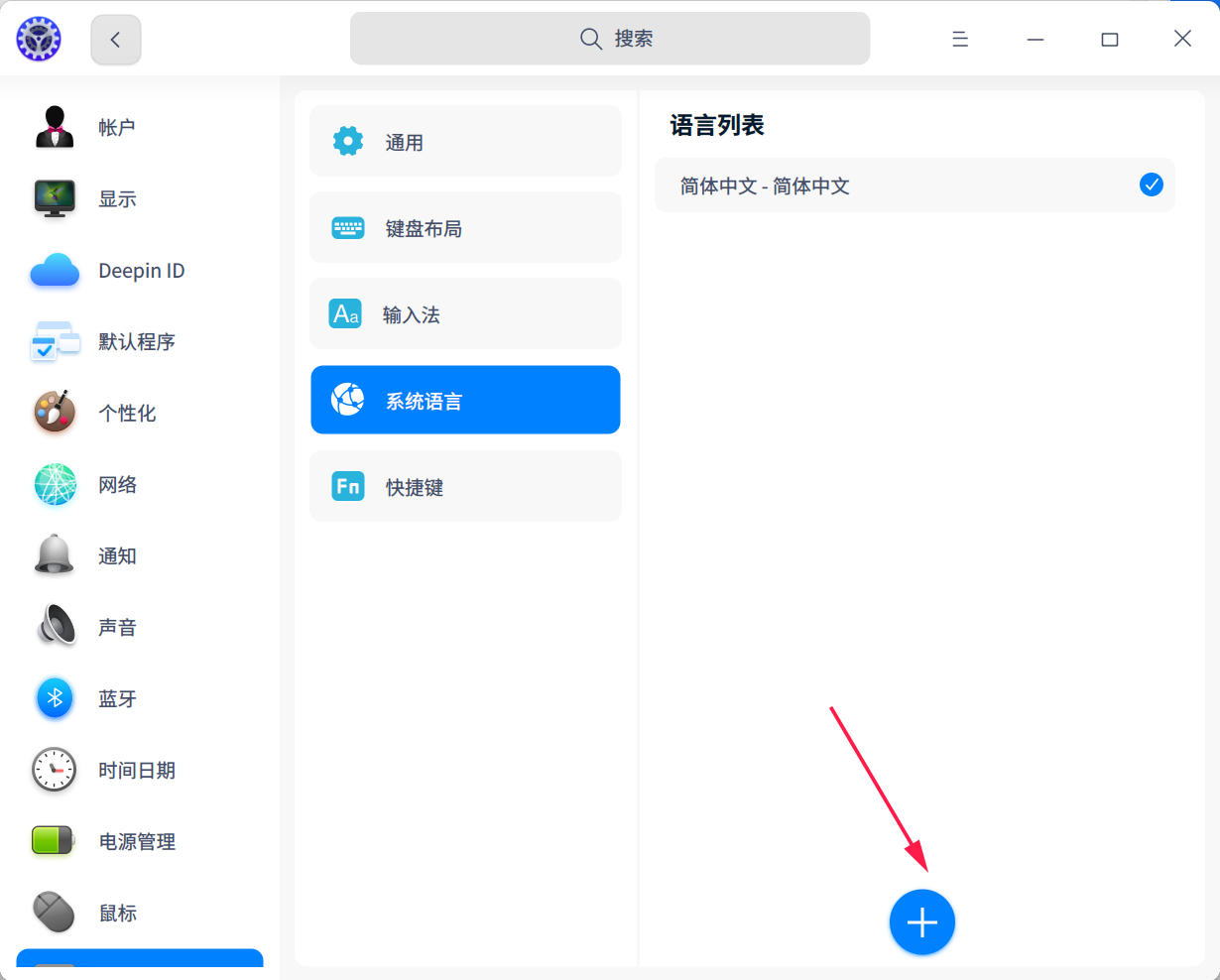The width and height of the screenshot is (1220, 980).
Task: Select the Deepin ID label
Action: 142,271
